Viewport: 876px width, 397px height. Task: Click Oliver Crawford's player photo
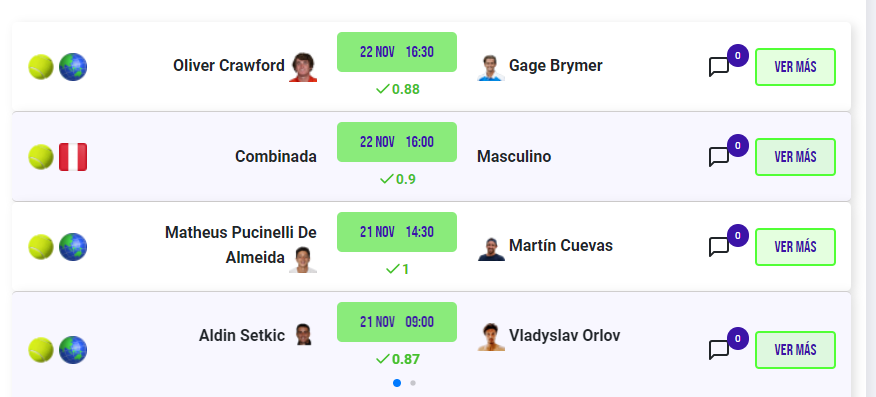pos(303,68)
